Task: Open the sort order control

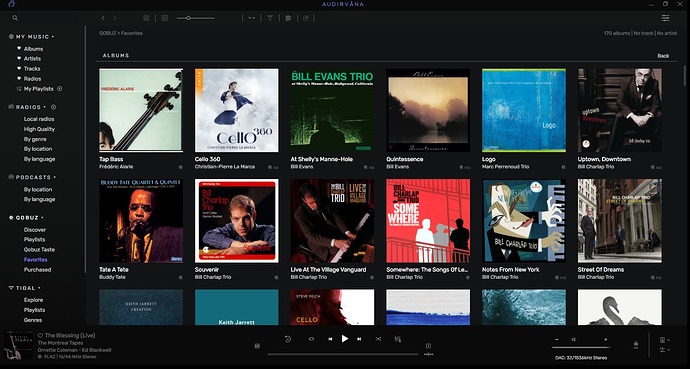Action: pos(251,18)
